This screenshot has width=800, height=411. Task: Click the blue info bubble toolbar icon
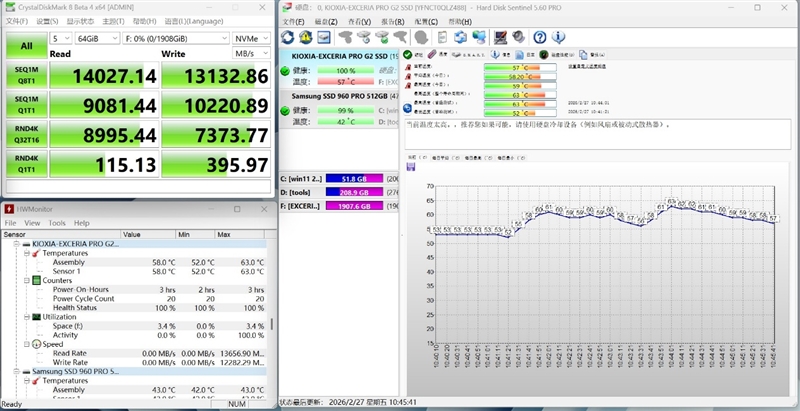point(558,37)
